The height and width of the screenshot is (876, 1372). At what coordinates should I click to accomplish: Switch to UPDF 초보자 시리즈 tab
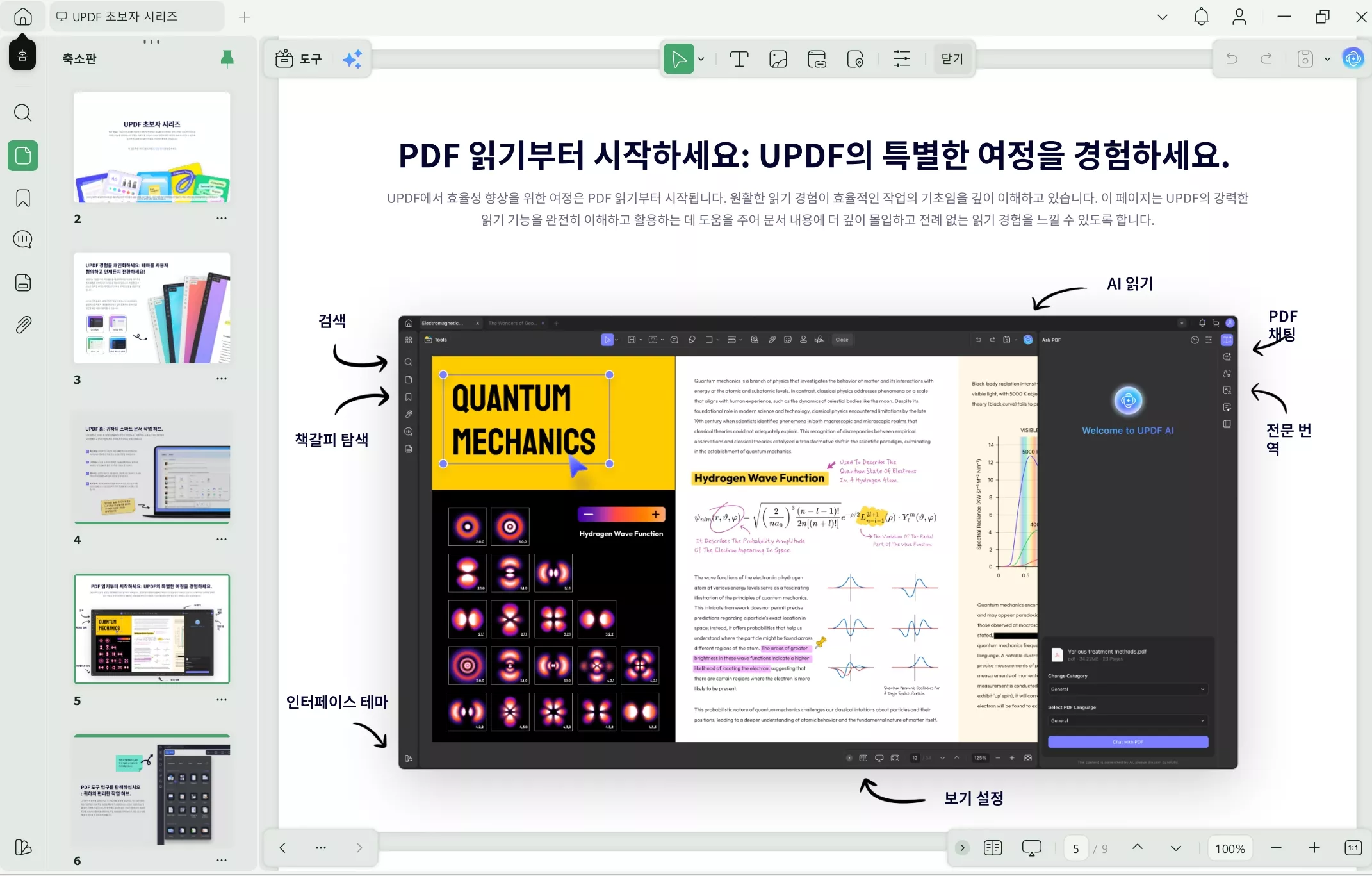(x=136, y=17)
